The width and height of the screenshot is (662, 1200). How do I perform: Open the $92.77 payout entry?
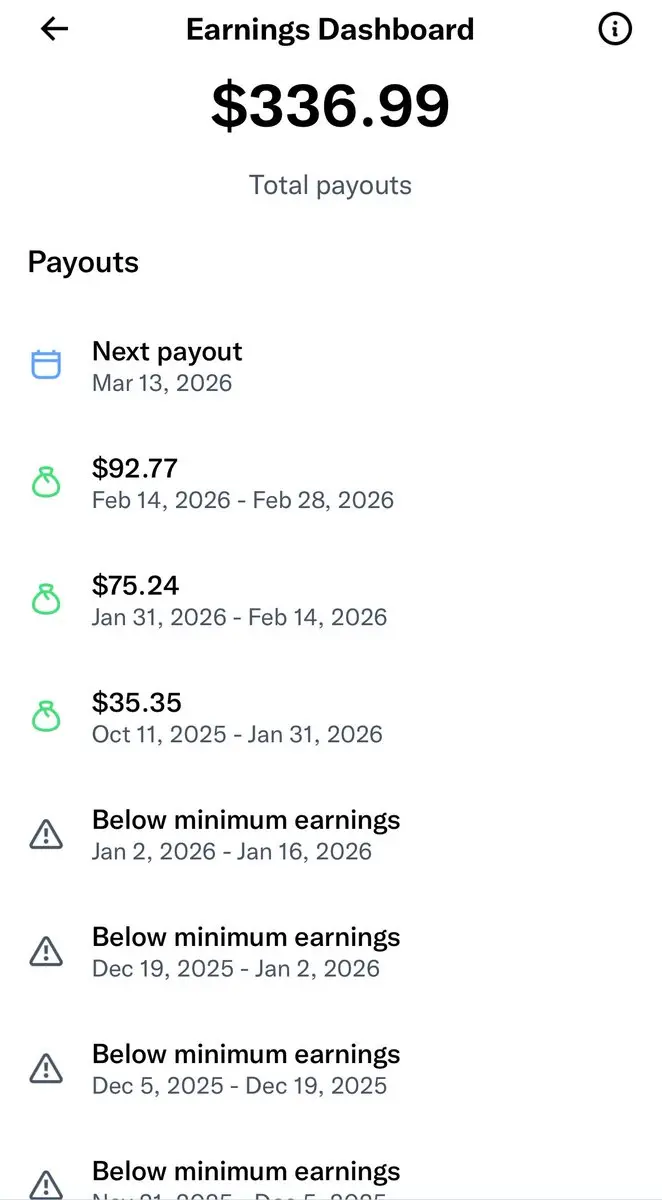pyautogui.click(x=242, y=483)
